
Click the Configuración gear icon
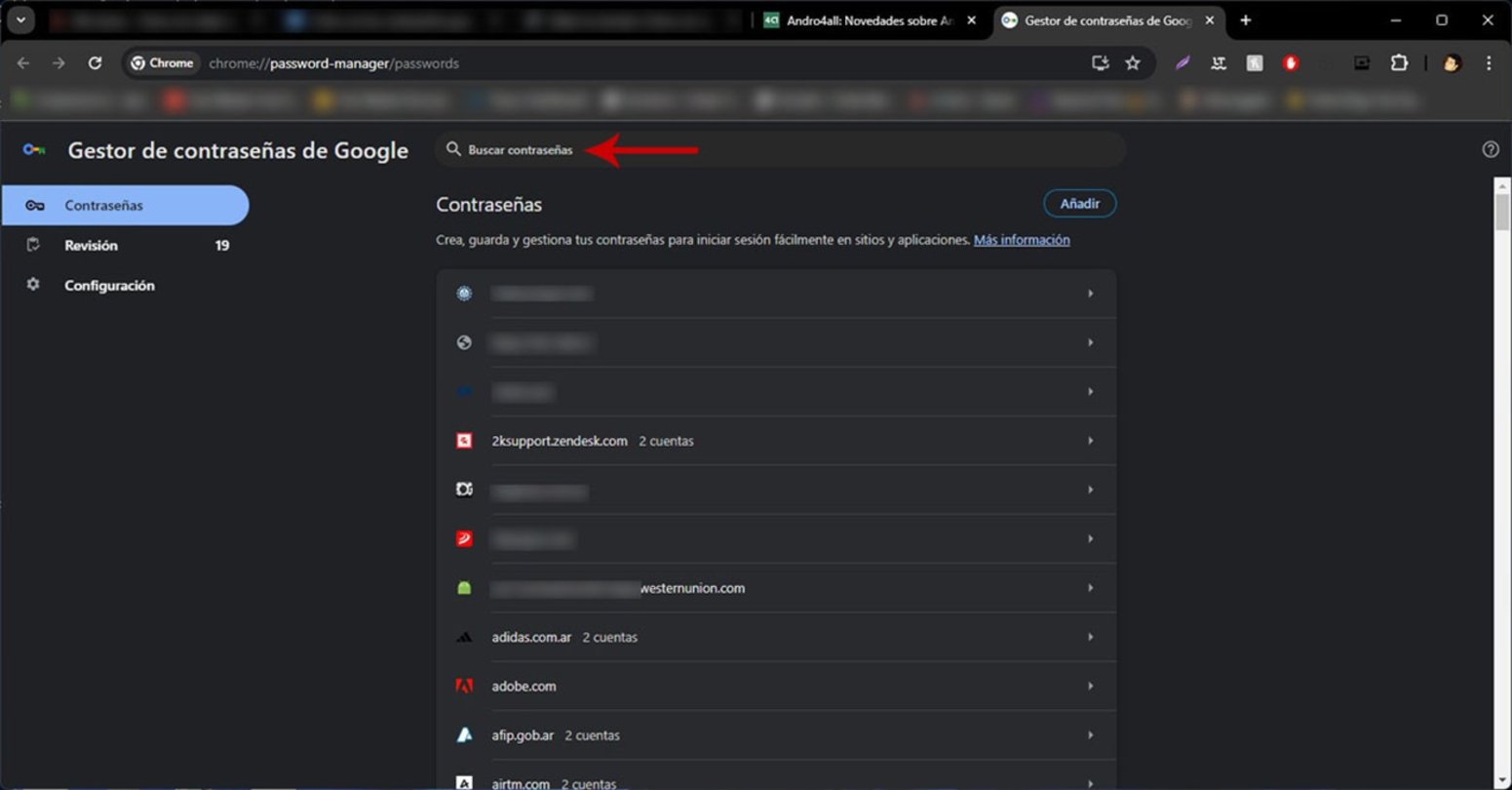point(33,285)
